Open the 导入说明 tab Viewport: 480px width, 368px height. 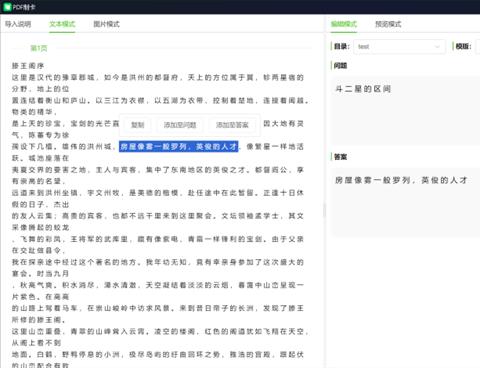coord(18,24)
